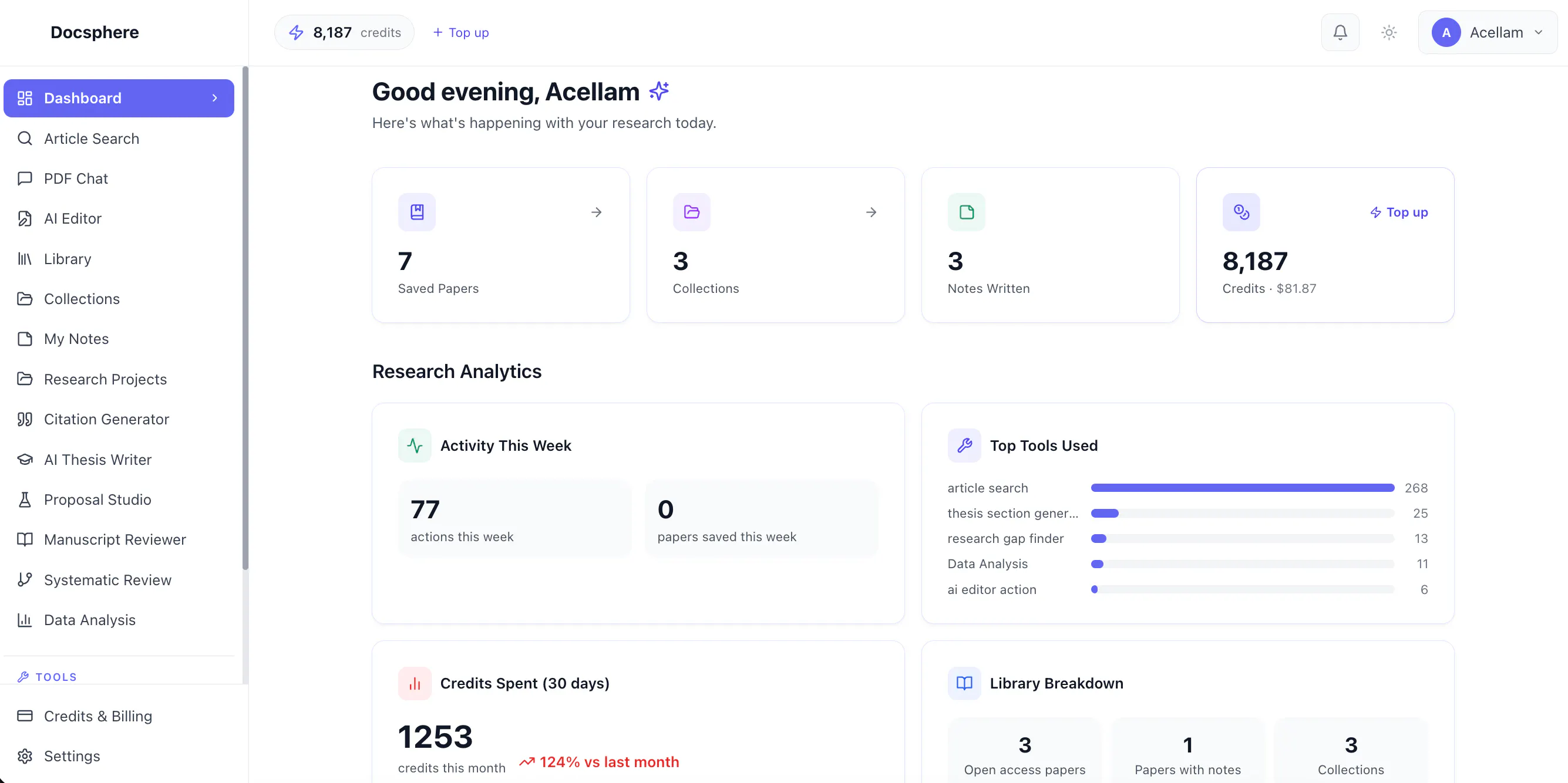Click the Data Analysis chart icon in sidebar
The height and width of the screenshot is (783, 1568).
25,620
